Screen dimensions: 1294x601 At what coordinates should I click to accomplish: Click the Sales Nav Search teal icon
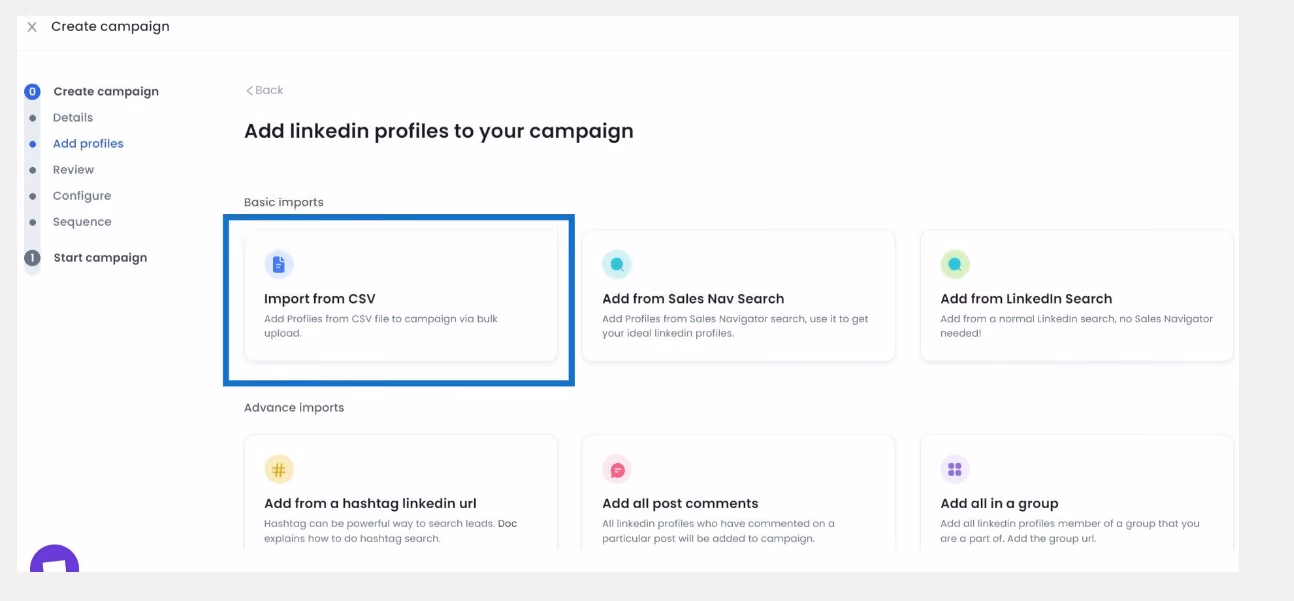617,265
